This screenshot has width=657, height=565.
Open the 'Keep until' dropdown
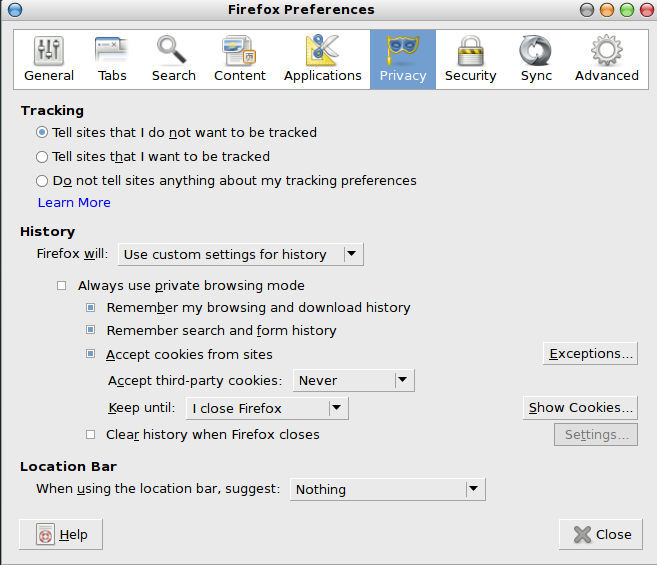267,408
